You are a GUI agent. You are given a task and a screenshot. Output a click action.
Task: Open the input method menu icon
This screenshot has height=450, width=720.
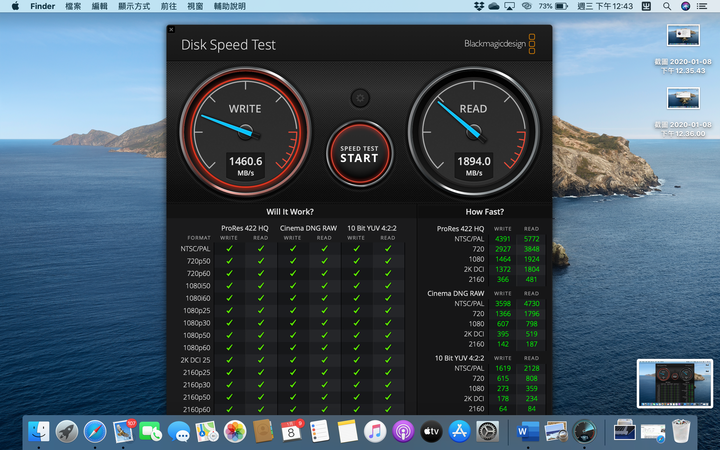647,6
